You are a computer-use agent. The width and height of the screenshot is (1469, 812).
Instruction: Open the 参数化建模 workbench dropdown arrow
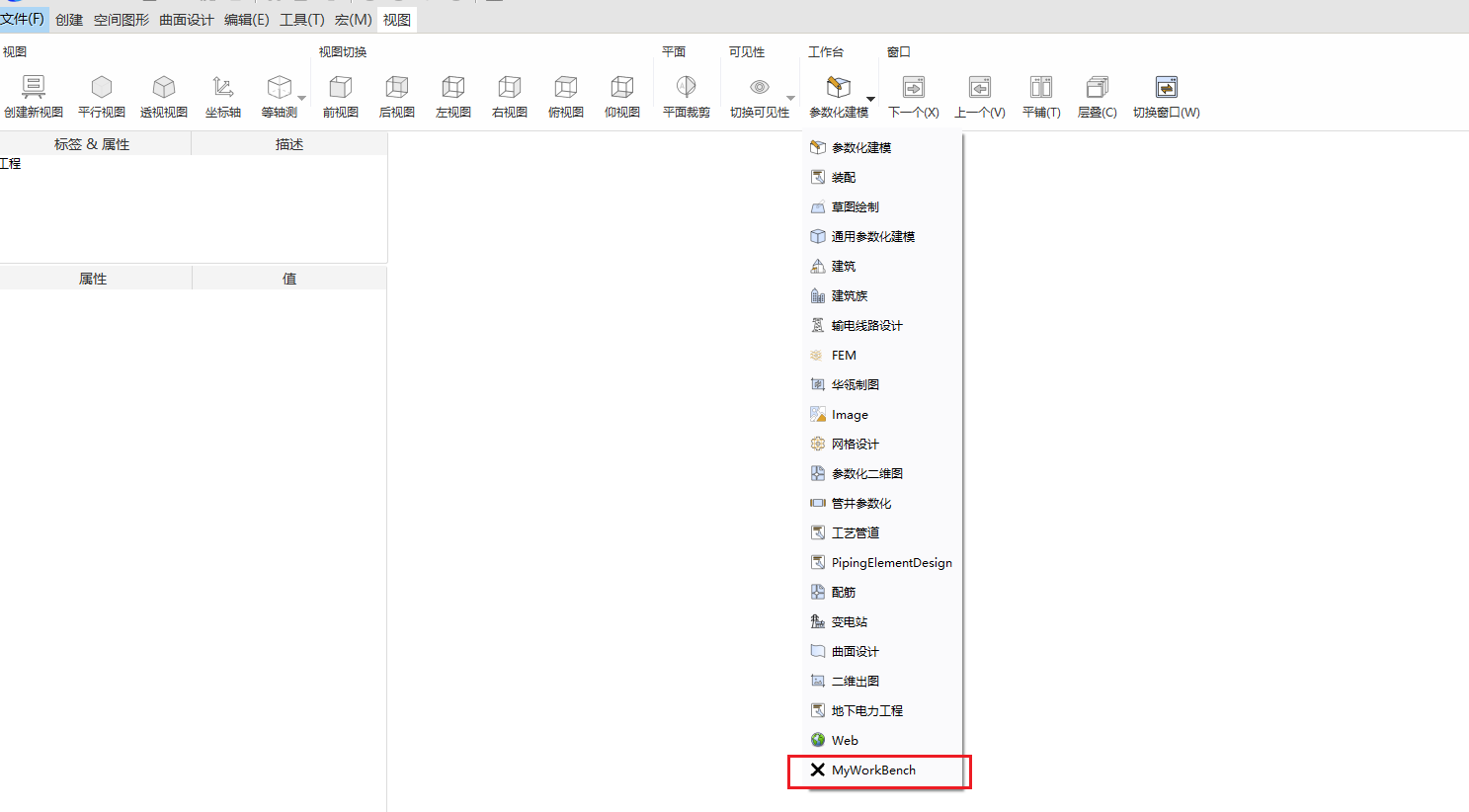click(870, 99)
